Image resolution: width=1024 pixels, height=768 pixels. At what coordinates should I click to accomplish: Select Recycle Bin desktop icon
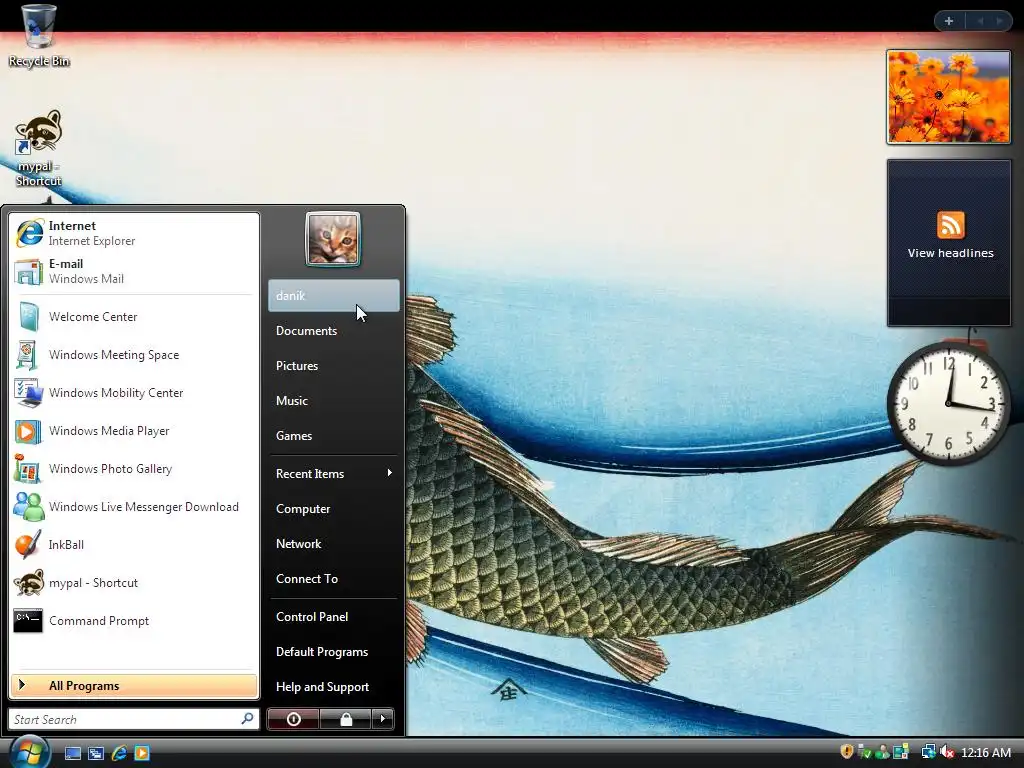39,36
